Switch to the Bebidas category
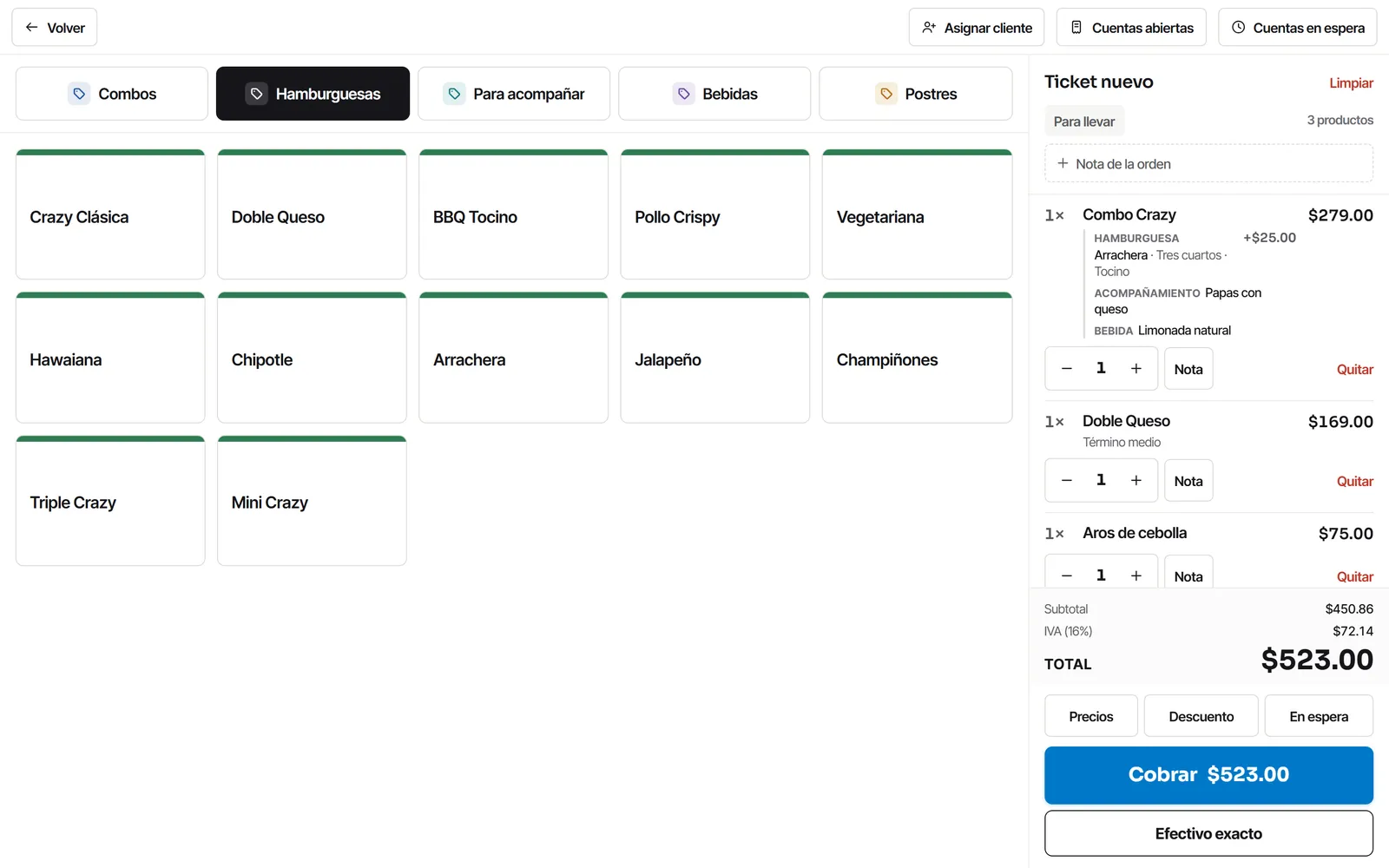 pyautogui.click(x=714, y=94)
